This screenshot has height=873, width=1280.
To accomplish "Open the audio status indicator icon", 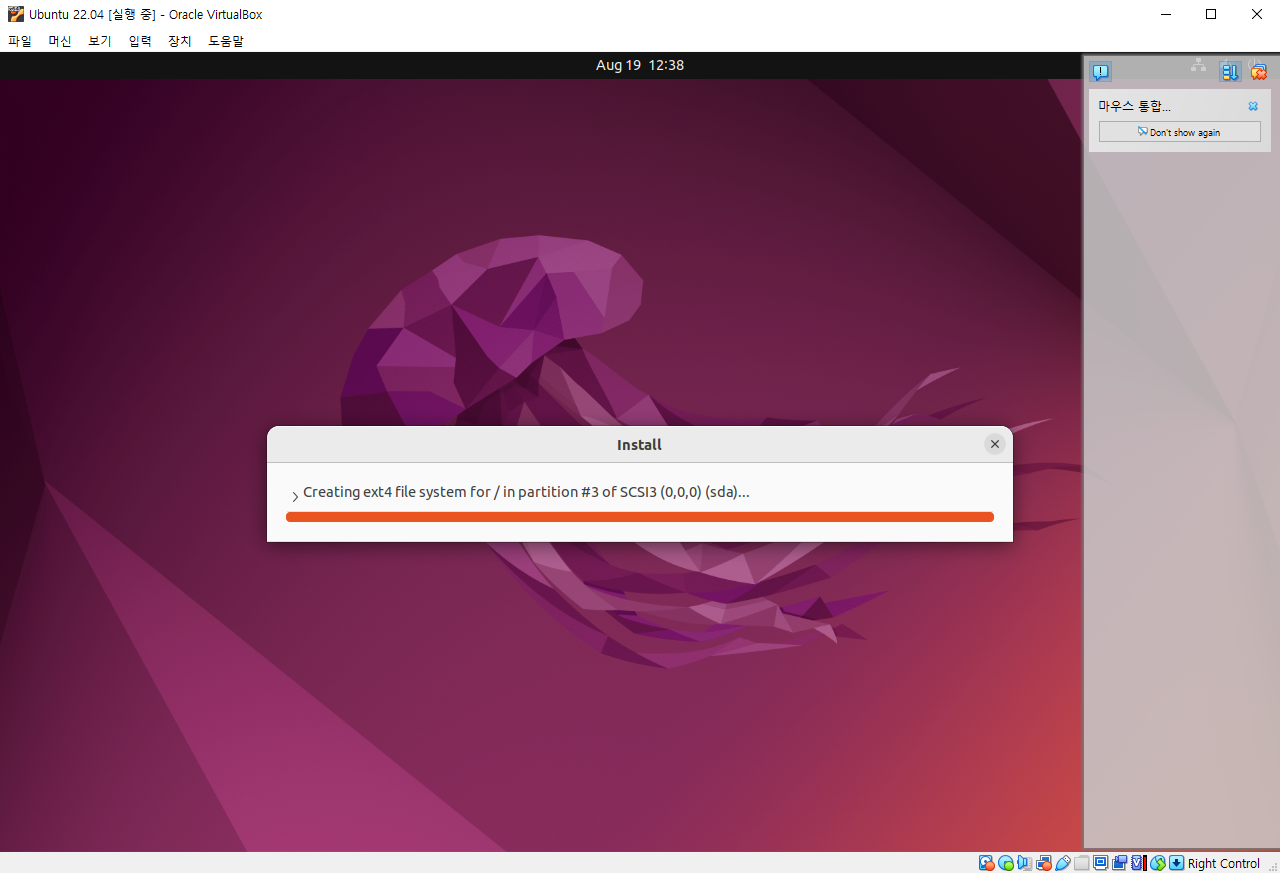I will (x=1025, y=863).
